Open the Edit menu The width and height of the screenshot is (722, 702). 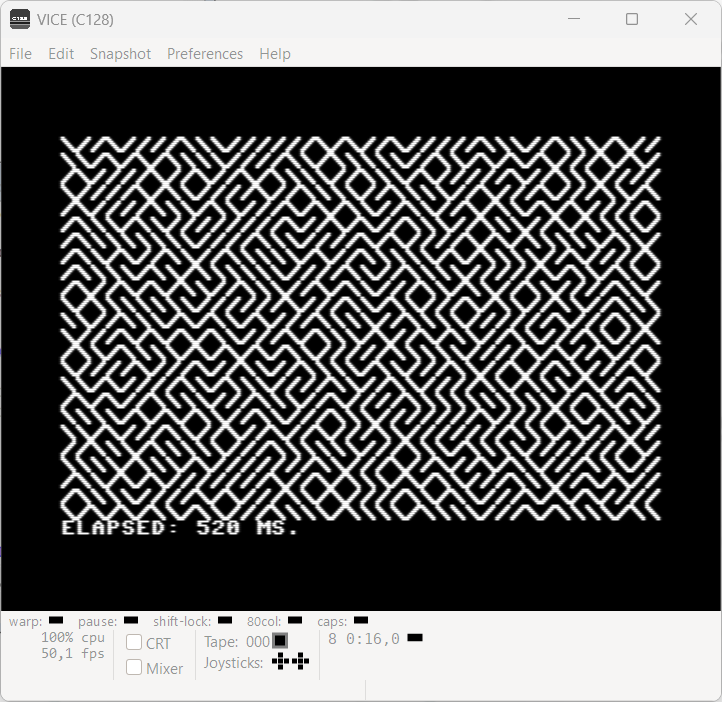(x=61, y=54)
